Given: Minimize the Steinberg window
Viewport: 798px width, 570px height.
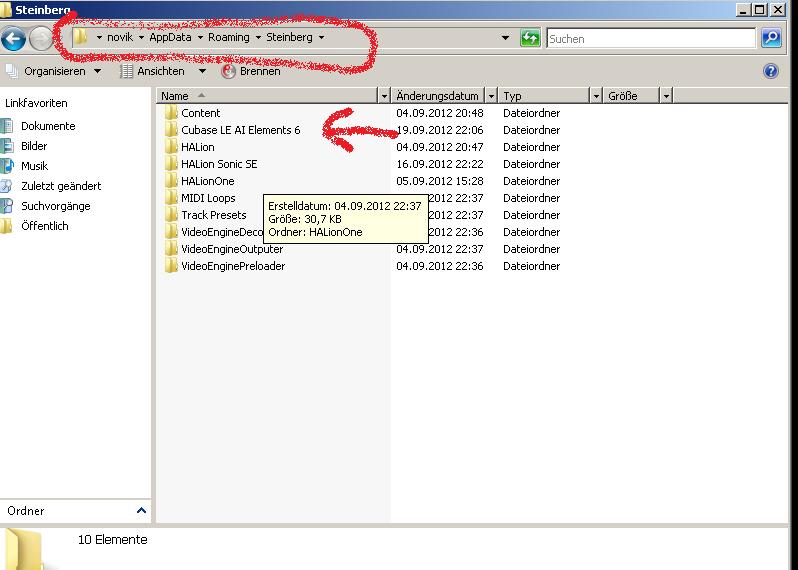Looking at the screenshot, I should (x=744, y=10).
